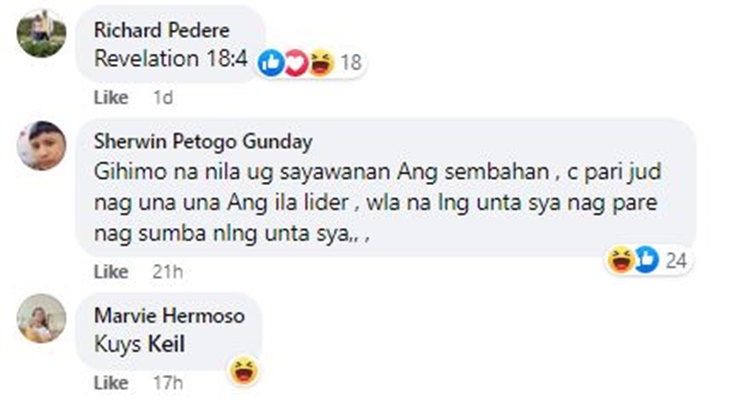Screen dimensions: 750x400
Task: Open Richard Pedere's profile picture
Action: tap(42, 33)
